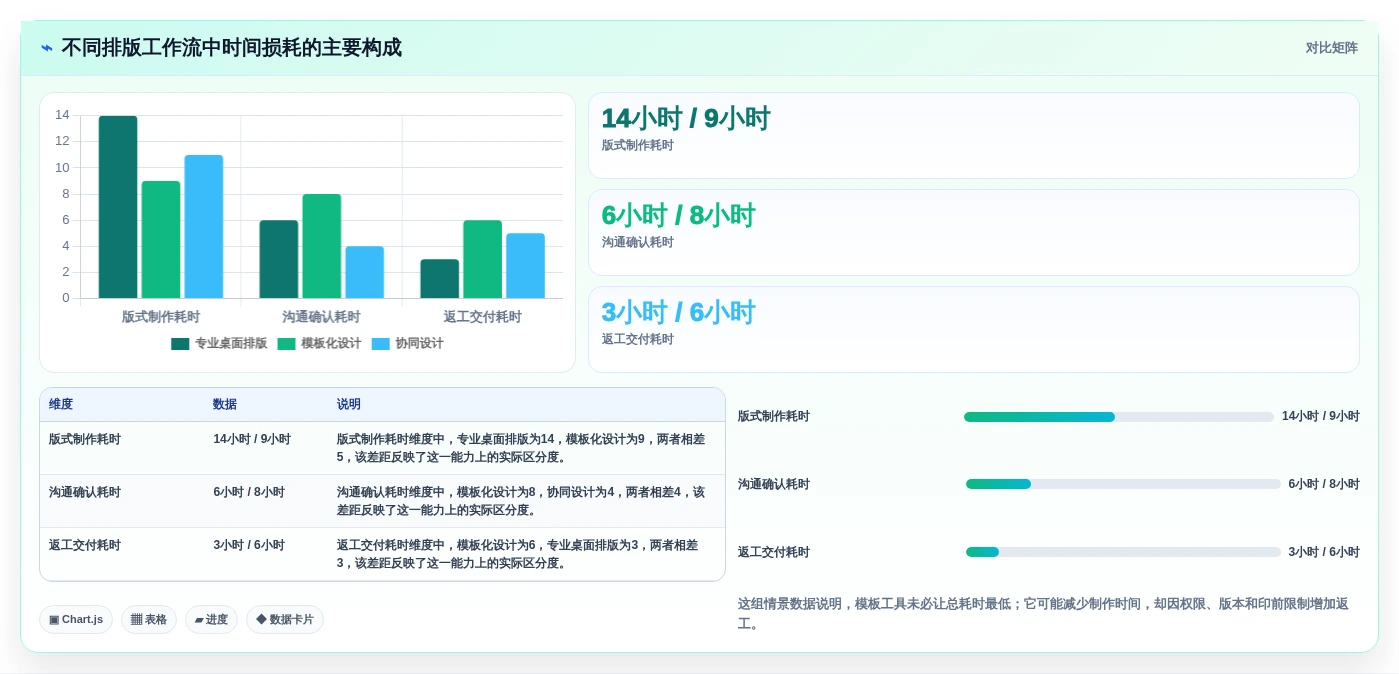Click the lightning icon beside the title
Viewport: 1399px width, 674px height.
[x=47, y=48]
